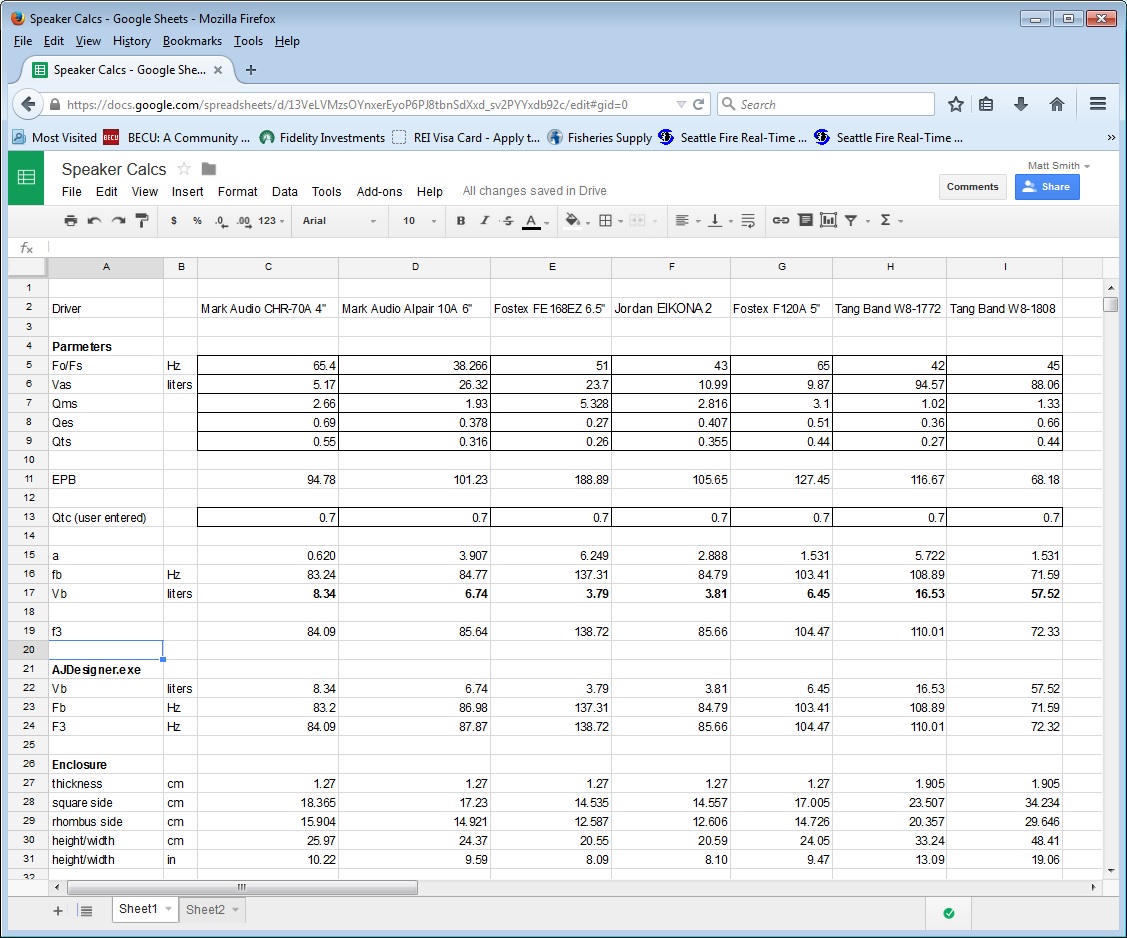The width and height of the screenshot is (1127, 938).
Task: Click the Comments button
Action: point(972,187)
